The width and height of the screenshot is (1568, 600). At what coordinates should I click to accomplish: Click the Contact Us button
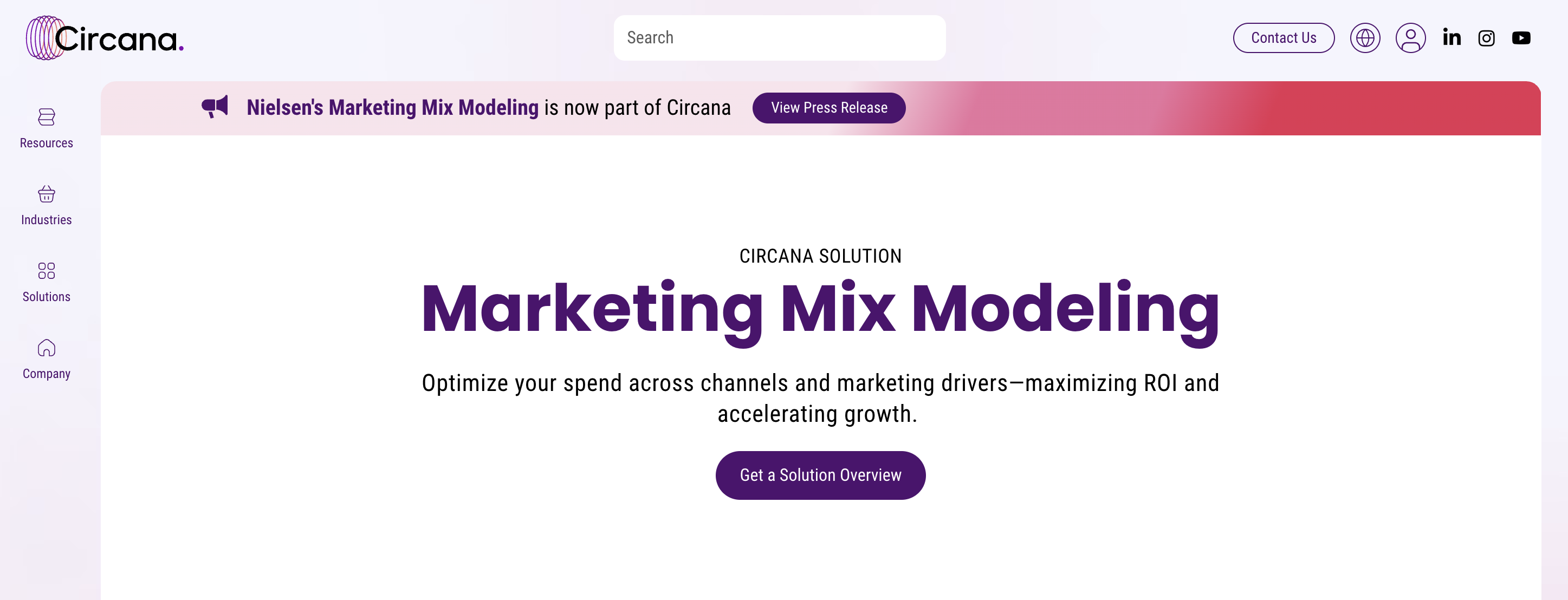pyautogui.click(x=1283, y=38)
